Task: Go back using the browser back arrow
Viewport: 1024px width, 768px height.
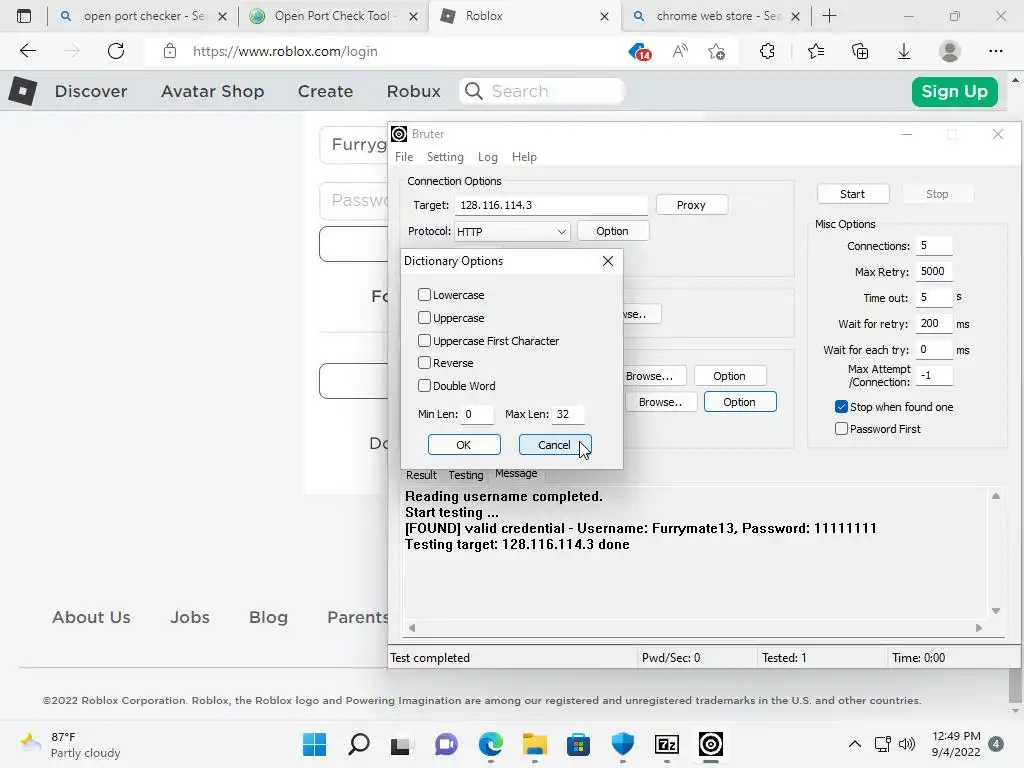Action: point(27,51)
